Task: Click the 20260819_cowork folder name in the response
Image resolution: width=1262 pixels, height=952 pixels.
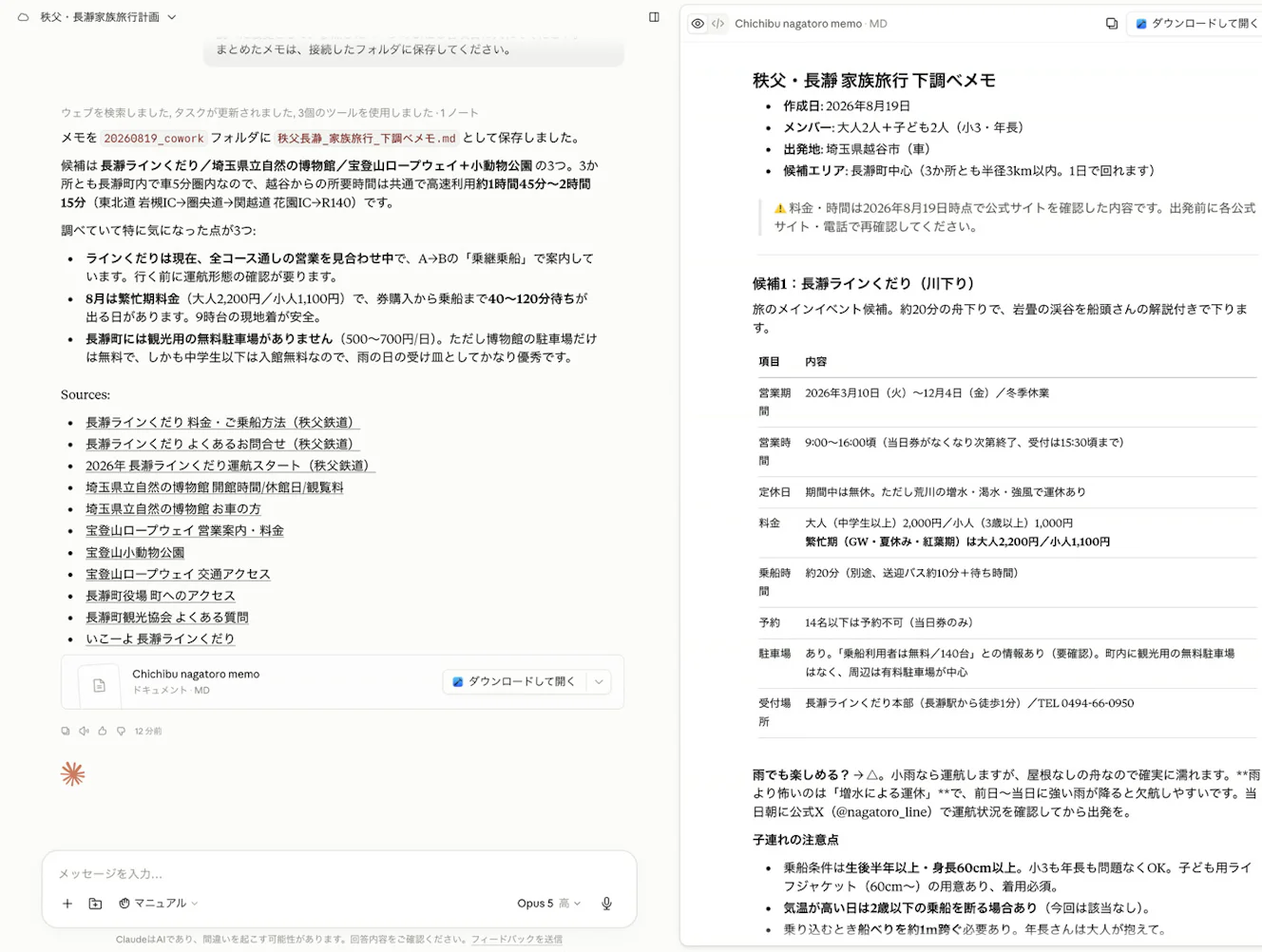Action: pyautogui.click(x=154, y=139)
